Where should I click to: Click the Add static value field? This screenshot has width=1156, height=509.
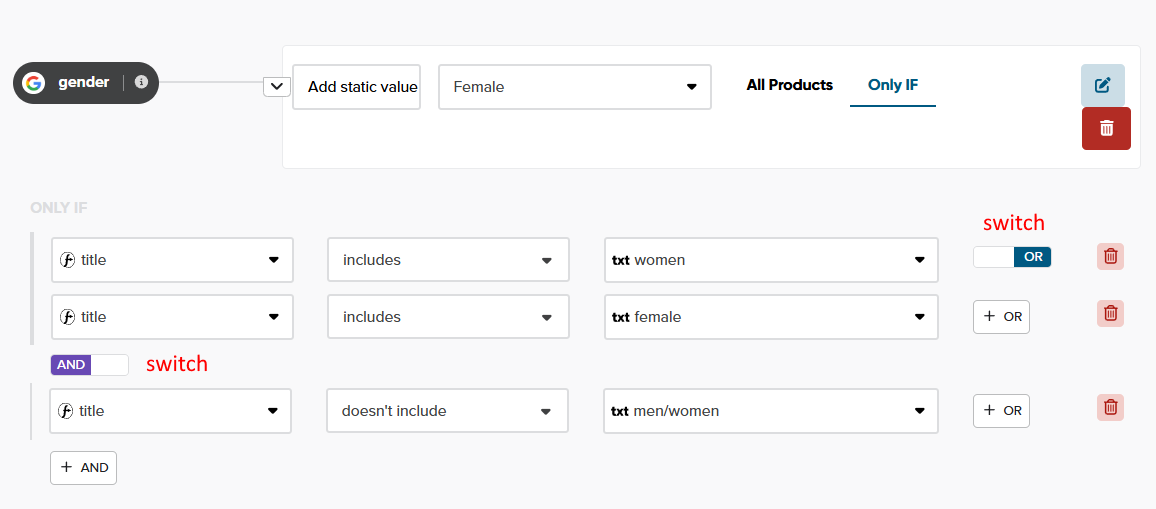point(357,87)
